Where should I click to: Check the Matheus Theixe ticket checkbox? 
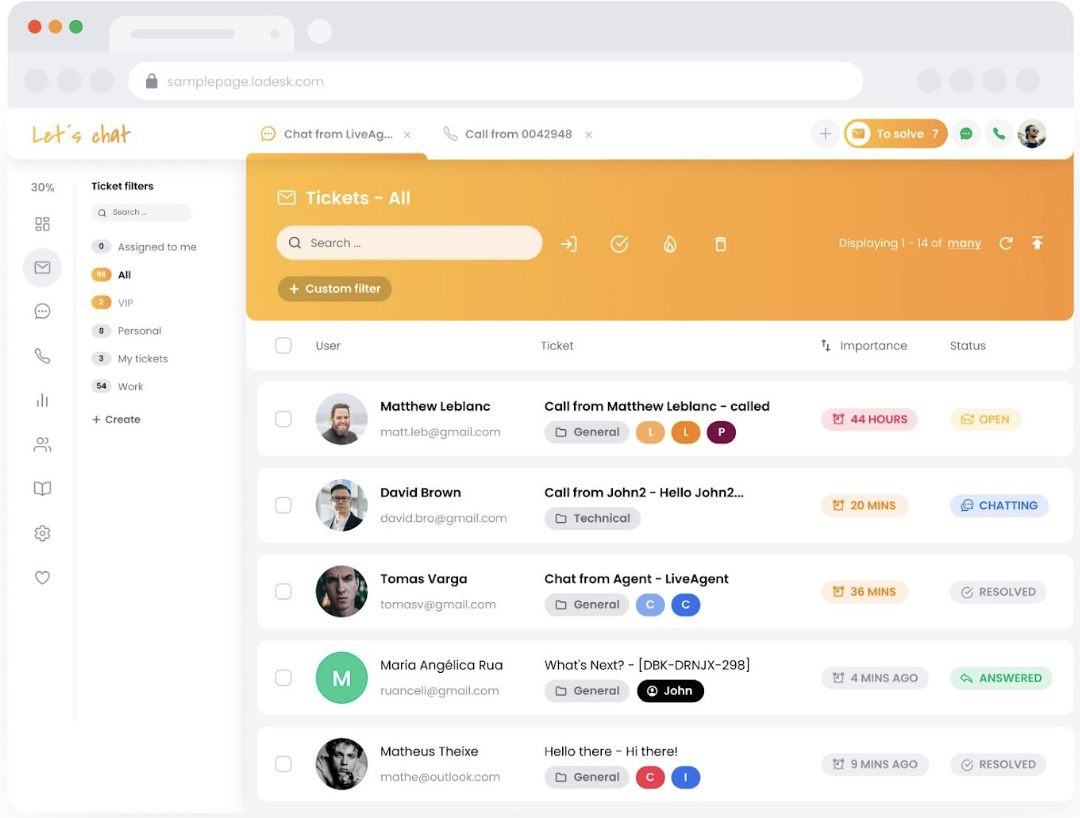point(283,764)
